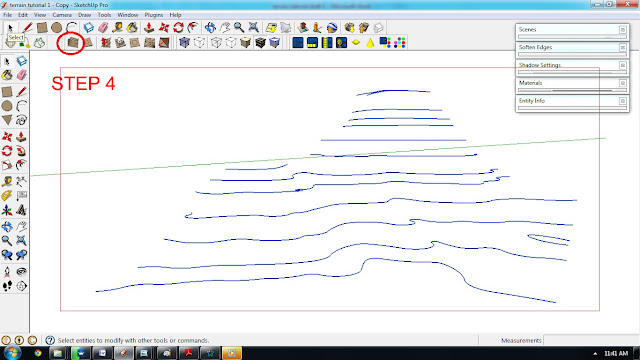This screenshot has height=360, width=640.
Task: Click the Instructor help question mark button
Action: point(50,340)
